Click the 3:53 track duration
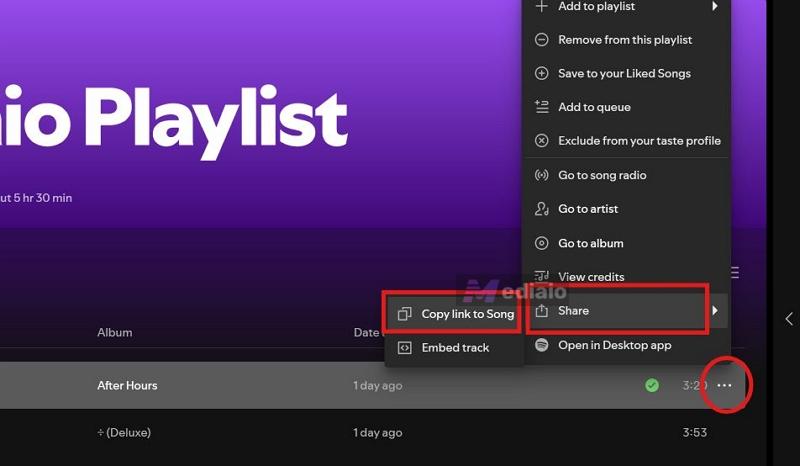This screenshot has width=800, height=466. 694,433
